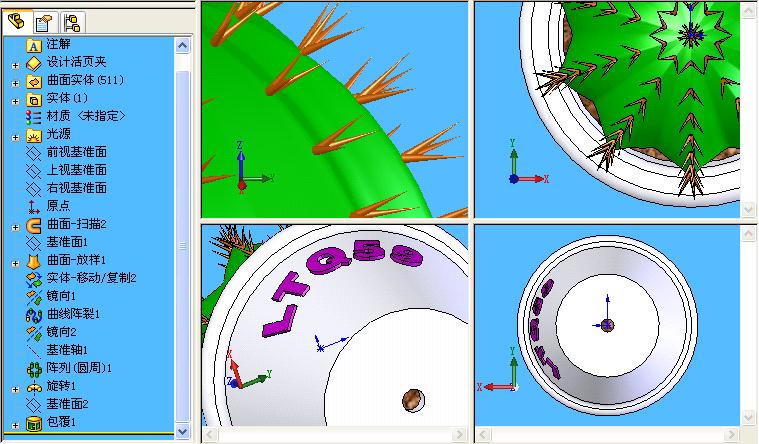Click the 前视基准面 plane icon
Viewport: 759px width, 444px height.
point(33,153)
